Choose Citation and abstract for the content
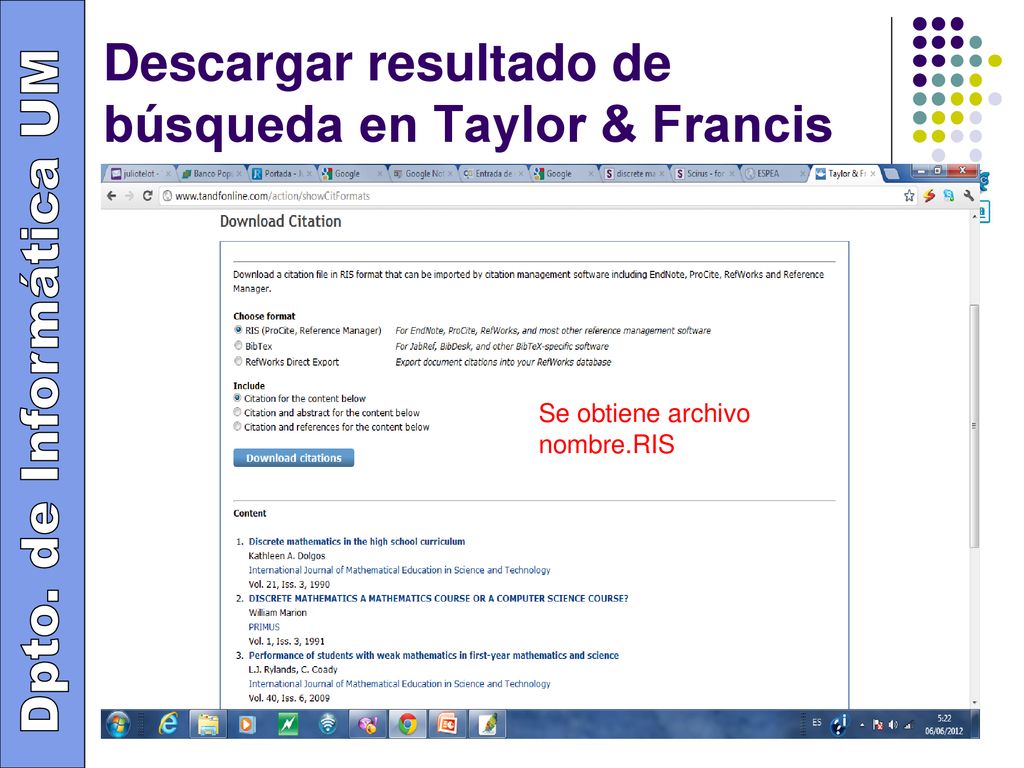 (x=238, y=413)
